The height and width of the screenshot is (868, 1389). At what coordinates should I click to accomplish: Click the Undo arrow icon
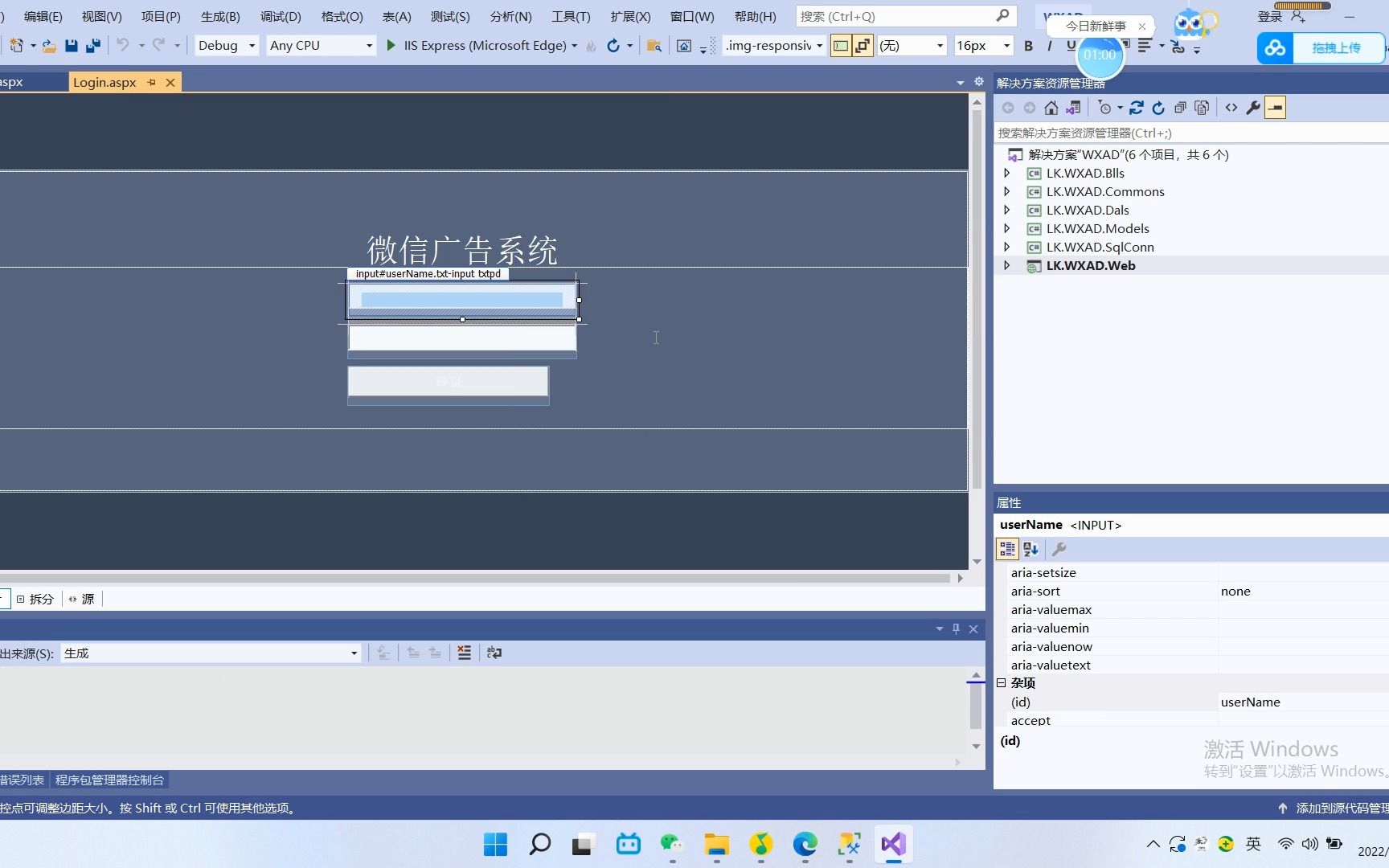click(122, 45)
